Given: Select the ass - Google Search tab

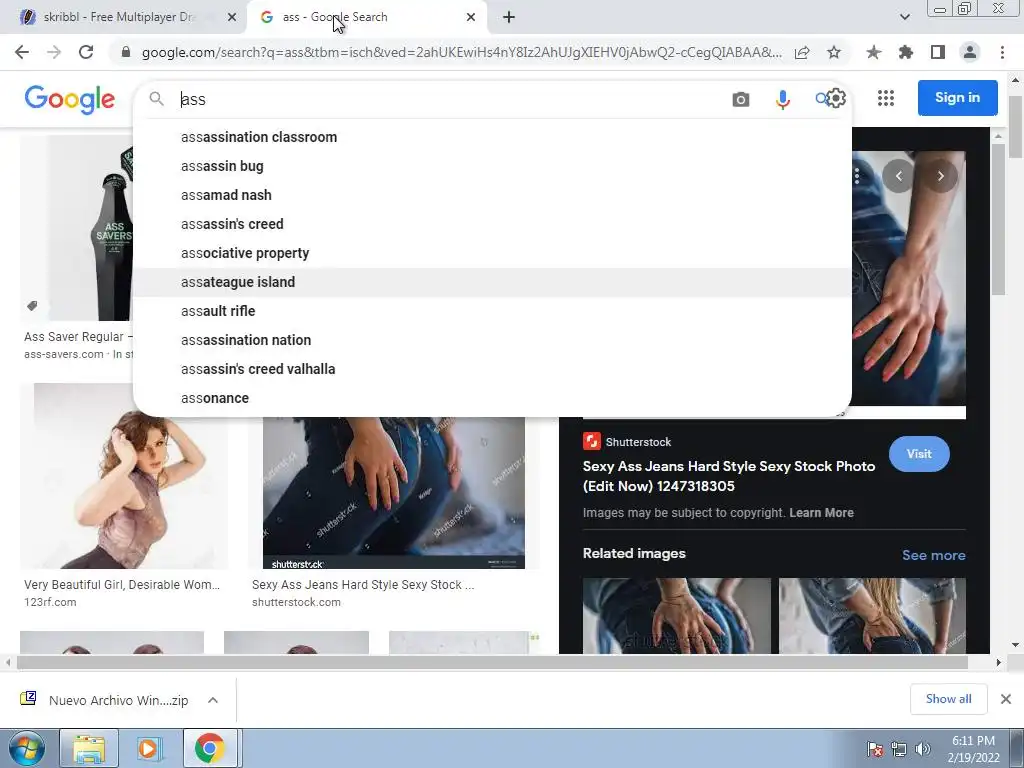Looking at the screenshot, I should point(366,17).
